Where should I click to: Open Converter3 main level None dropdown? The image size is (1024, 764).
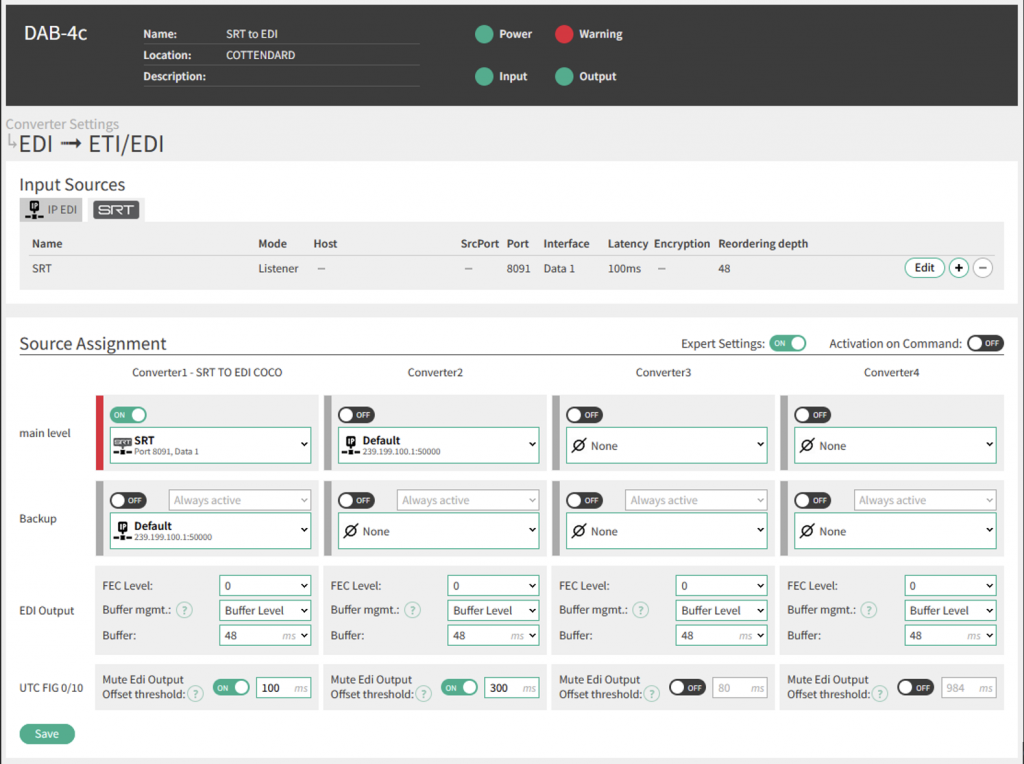coord(666,445)
